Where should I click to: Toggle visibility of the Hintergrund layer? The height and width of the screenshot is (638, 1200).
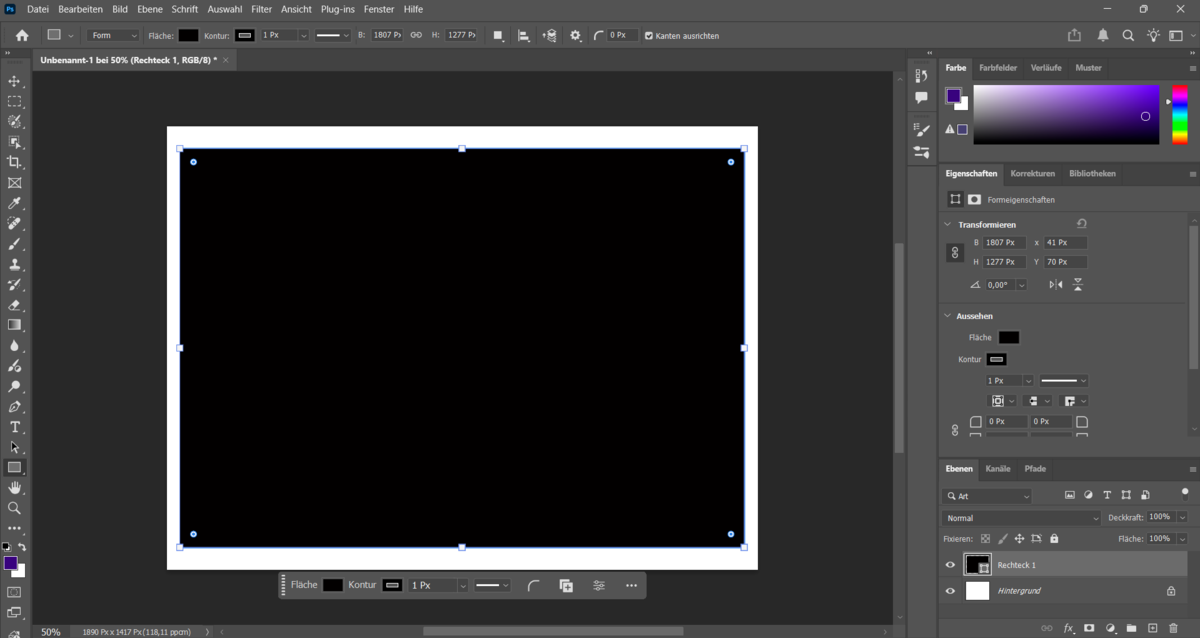[x=949, y=590]
